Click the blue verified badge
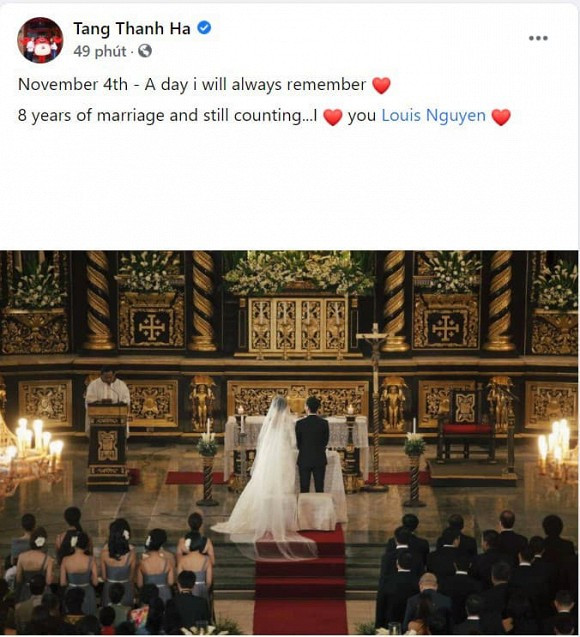This screenshot has height=637, width=580. tap(204, 28)
